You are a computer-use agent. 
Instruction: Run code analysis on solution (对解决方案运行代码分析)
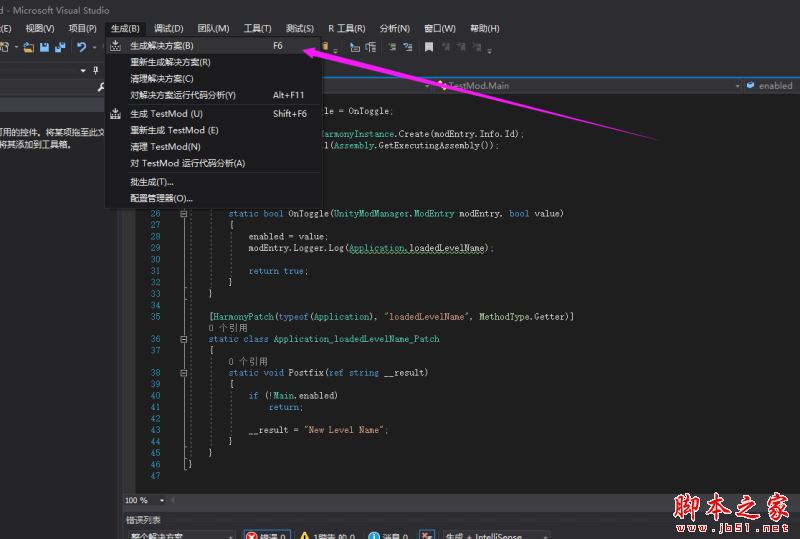[213, 95]
